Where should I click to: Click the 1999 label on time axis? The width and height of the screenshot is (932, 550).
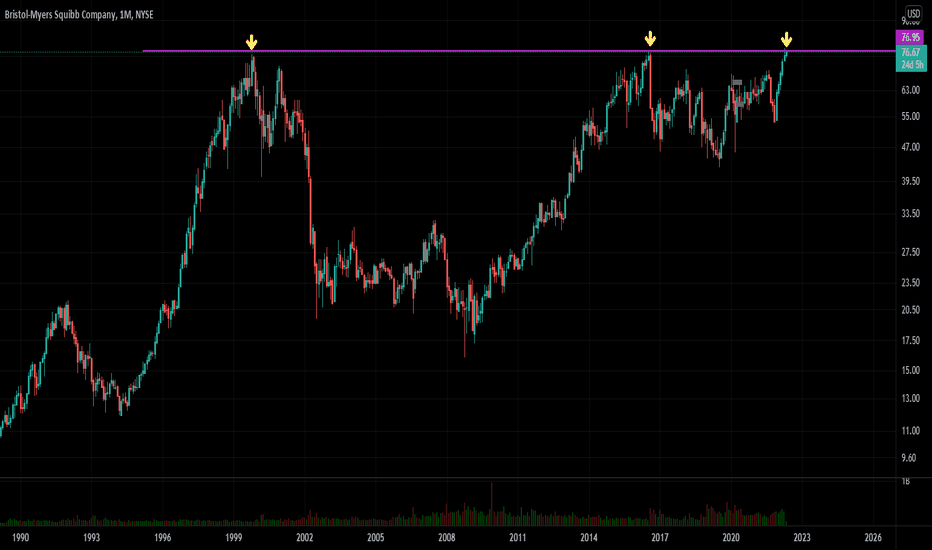tap(234, 538)
